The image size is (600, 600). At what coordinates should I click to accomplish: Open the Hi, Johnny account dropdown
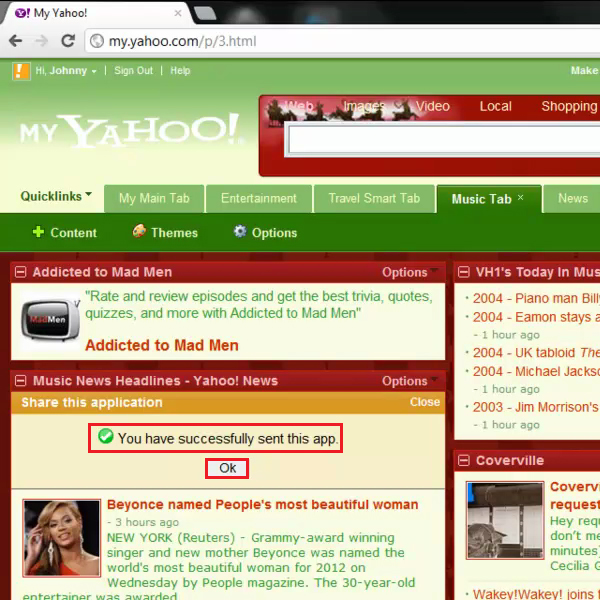click(65, 71)
